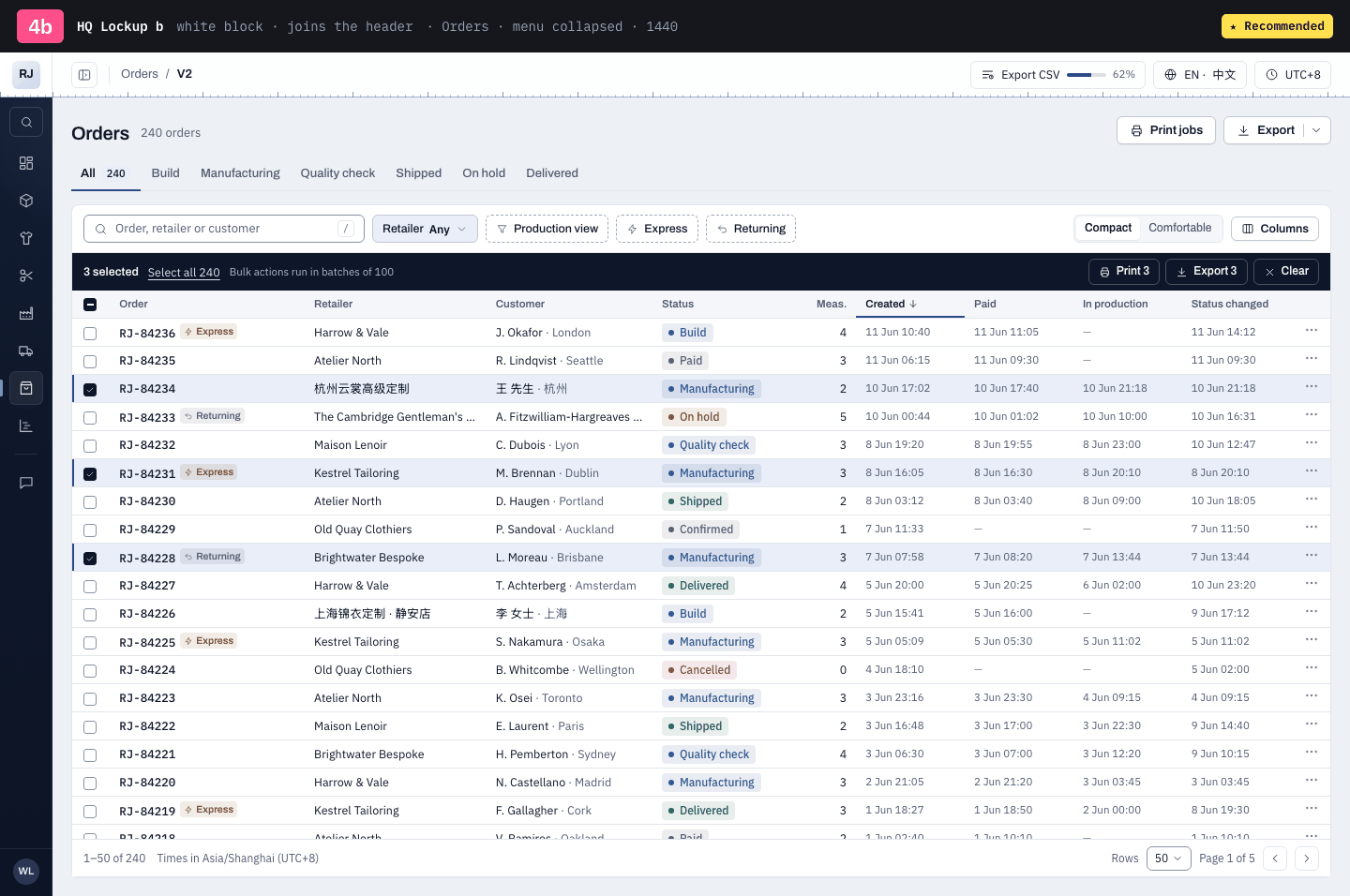Open the Retailer Any filter dropdown
The height and width of the screenshot is (896, 1350).
tap(425, 229)
